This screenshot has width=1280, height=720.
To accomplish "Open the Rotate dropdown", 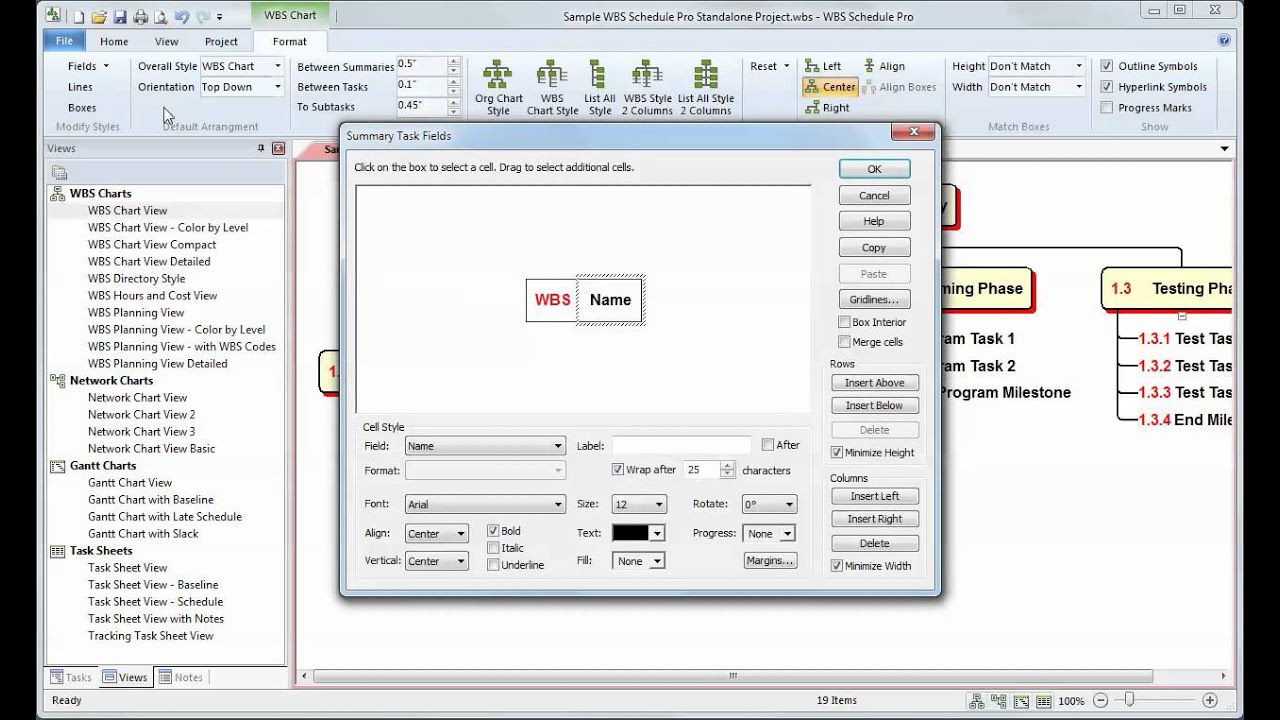I will (x=769, y=504).
